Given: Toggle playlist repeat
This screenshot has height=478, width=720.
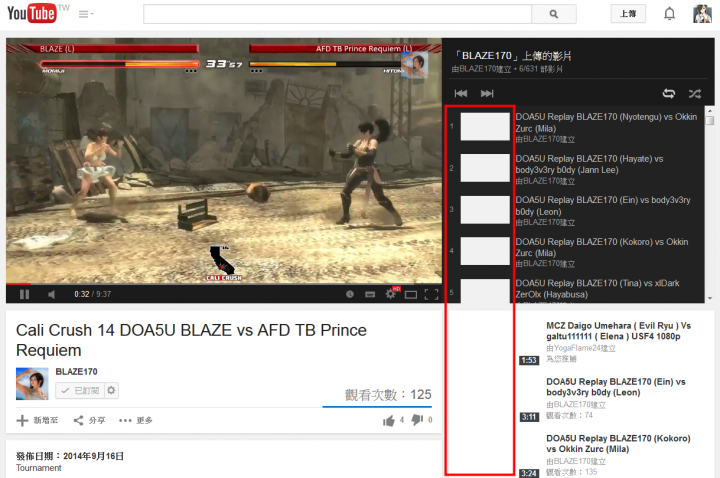Looking at the screenshot, I should (669, 94).
